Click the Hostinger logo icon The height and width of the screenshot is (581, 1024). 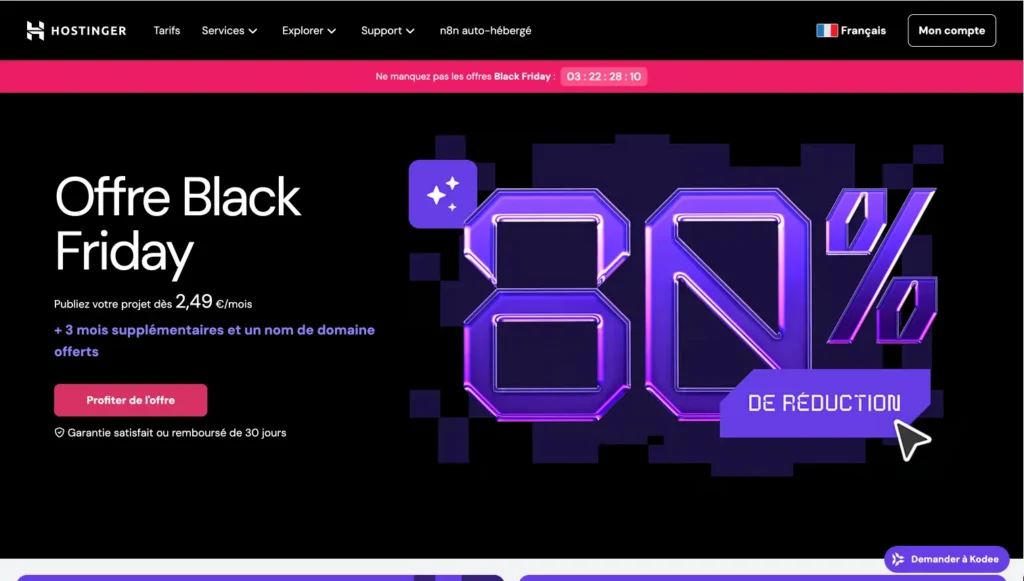(35, 31)
